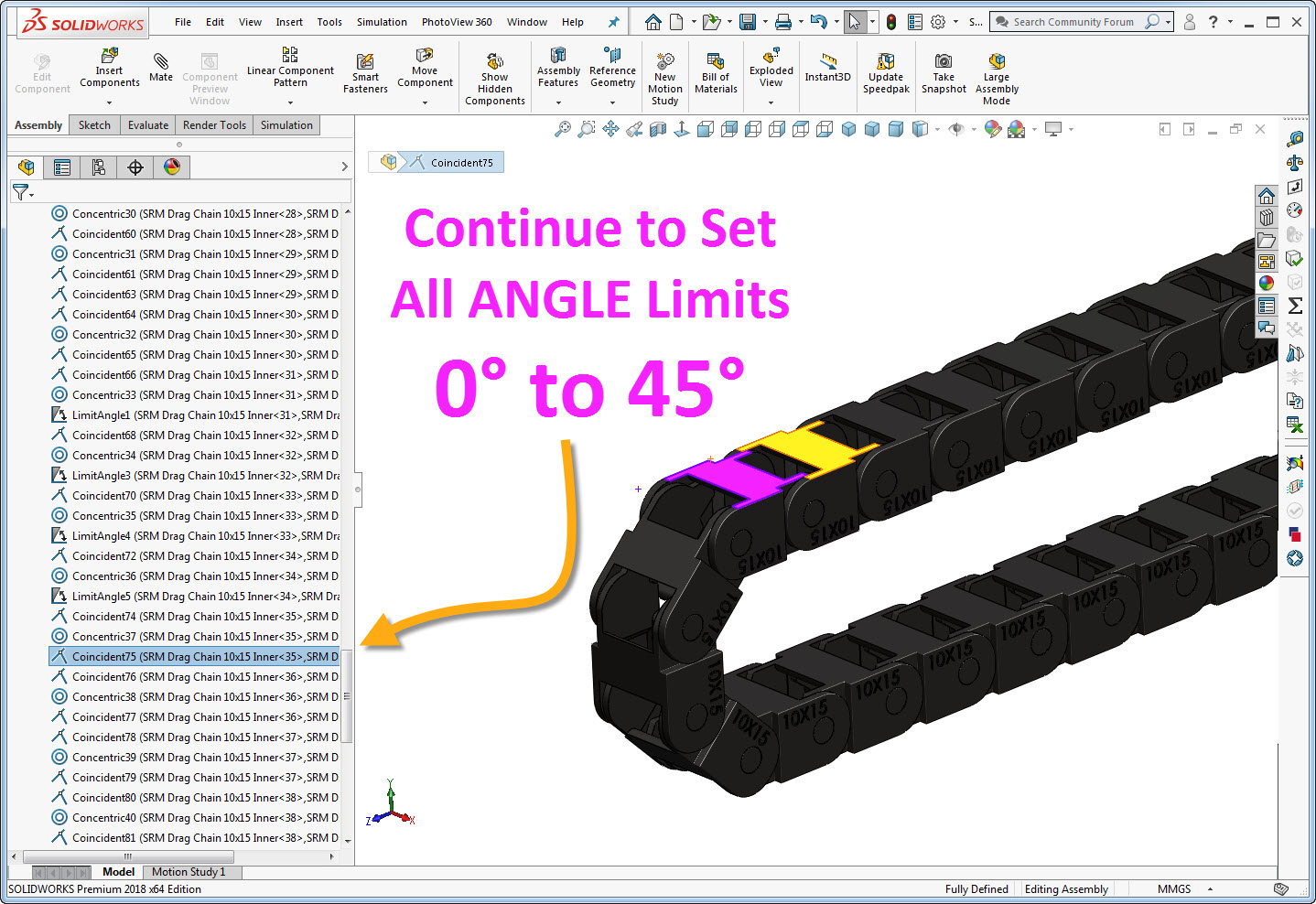Open the Insert Components tool
The image size is (1316, 904).
click(109, 69)
